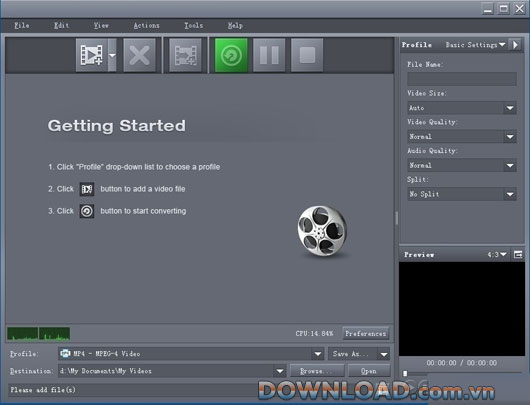Image resolution: width=530 pixels, height=405 pixels.
Task: Click the 'Please add file(s)' status text
Action: 43,390
